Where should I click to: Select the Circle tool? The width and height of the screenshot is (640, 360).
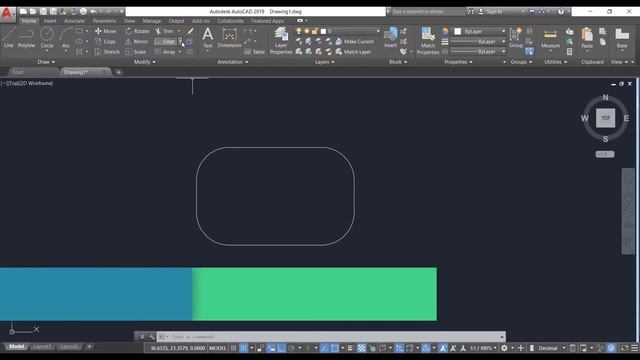point(47,38)
